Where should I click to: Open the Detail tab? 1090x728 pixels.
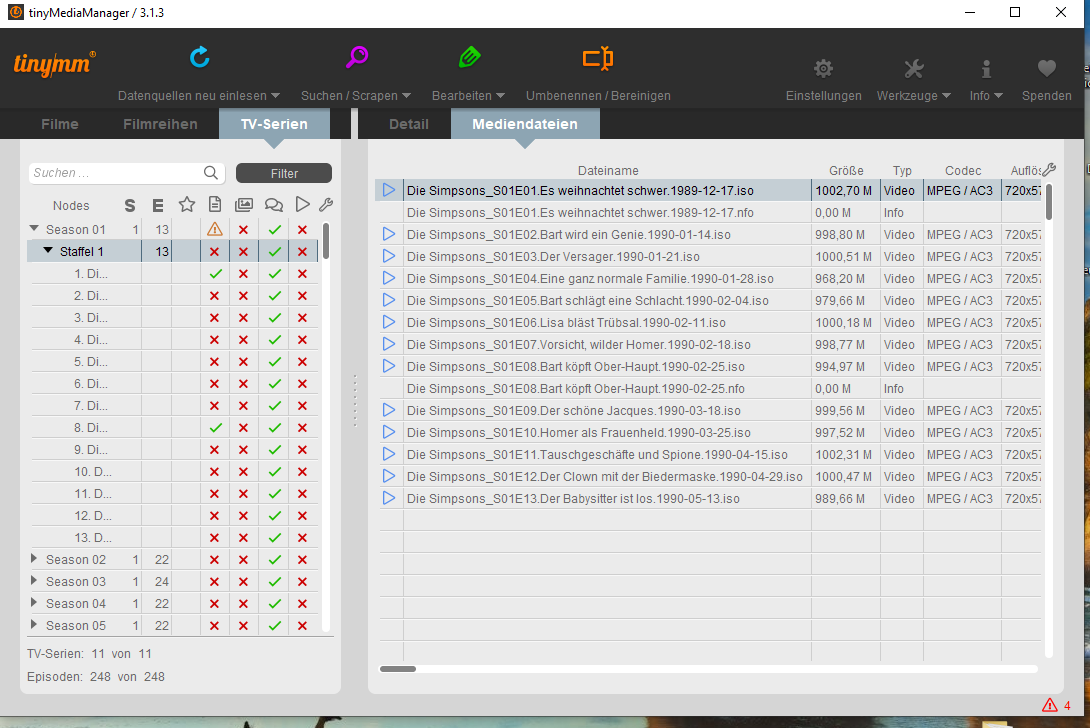pos(409,124)
